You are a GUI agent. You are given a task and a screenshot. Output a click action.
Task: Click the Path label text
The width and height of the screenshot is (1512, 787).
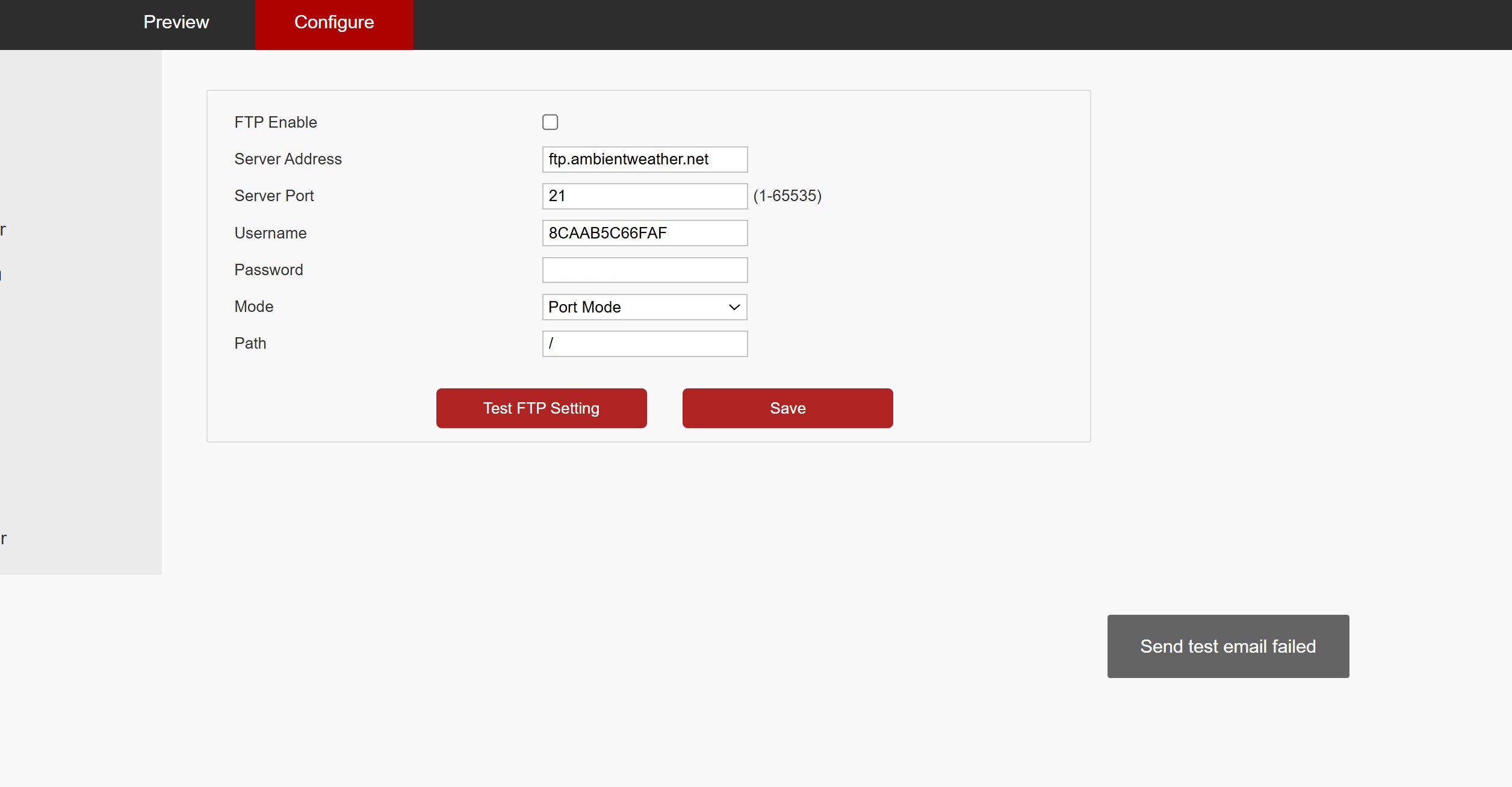[250, 343]
